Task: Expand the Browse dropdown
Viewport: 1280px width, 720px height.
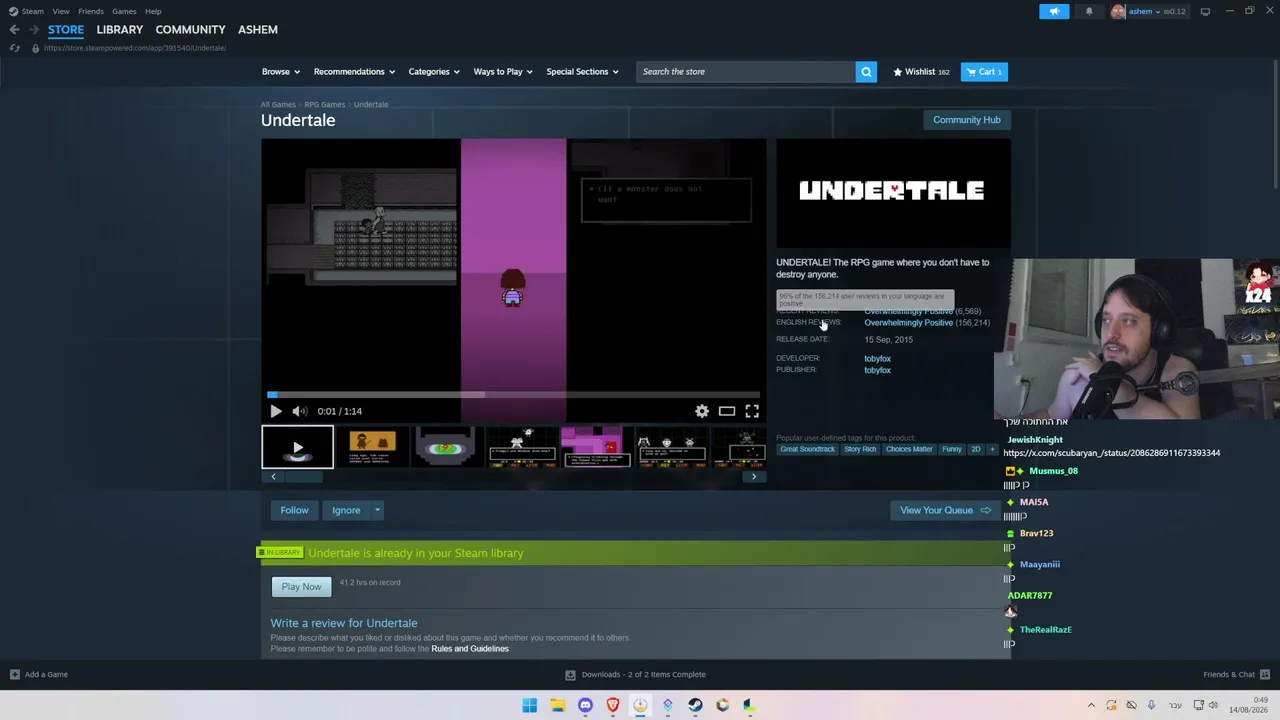Action: pos(280,72)
